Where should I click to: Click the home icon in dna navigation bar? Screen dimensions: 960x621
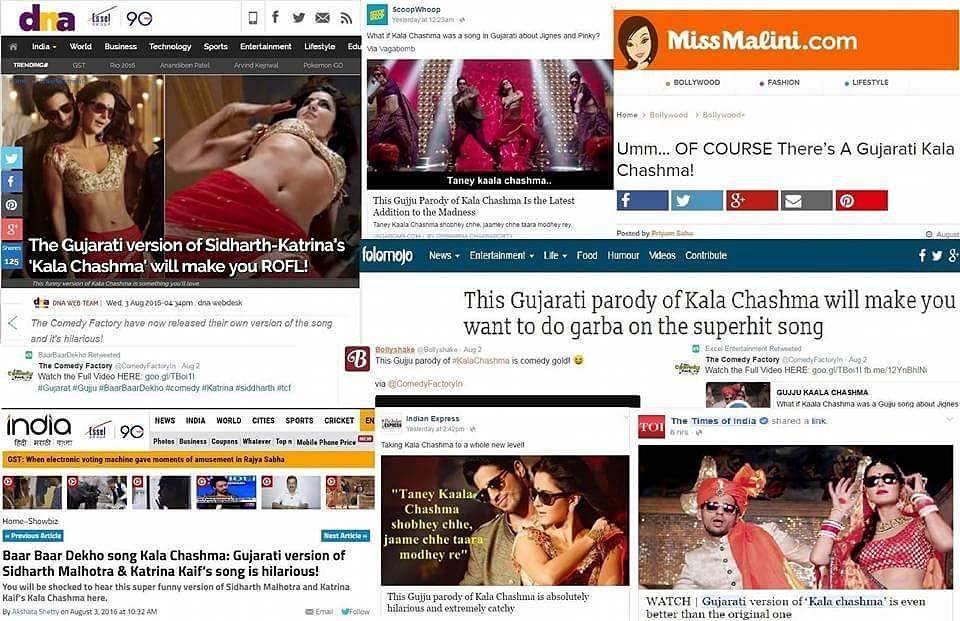(x=13, y=47)
